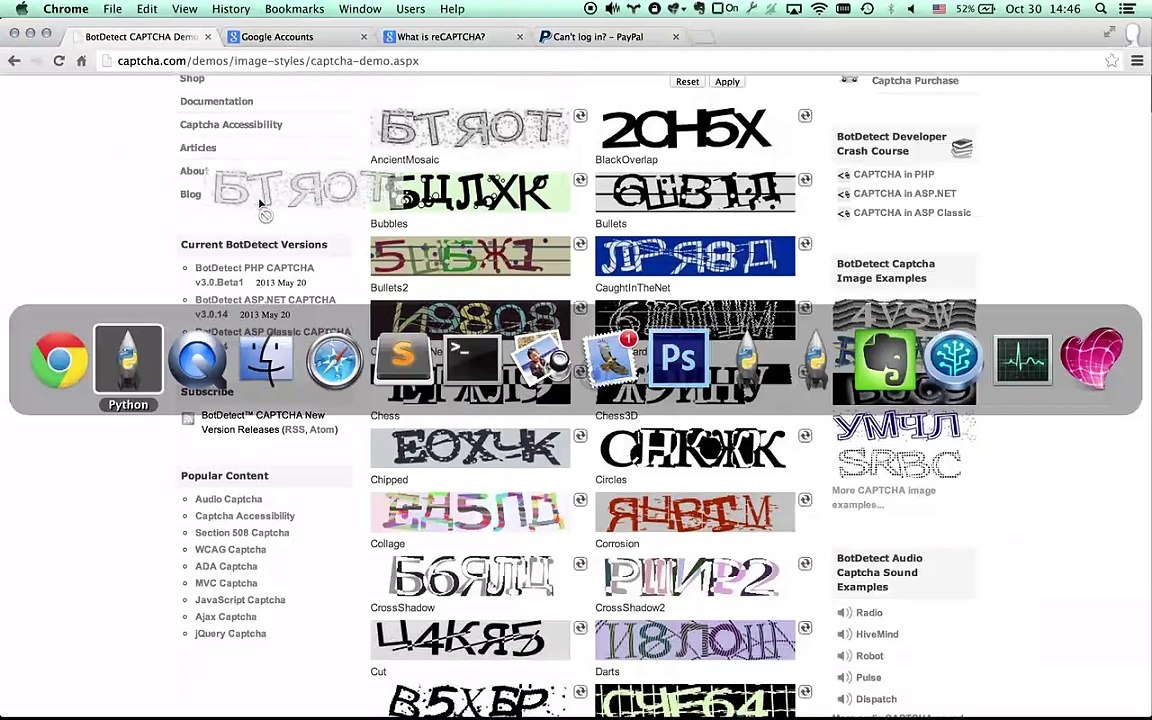The image size is (1152, 720).
Task: Open the CAPTCHA in PHP link
Action: pos(893,174)
